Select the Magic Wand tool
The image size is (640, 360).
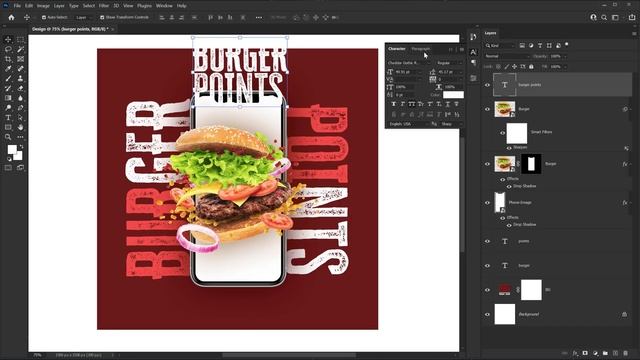[x=20, y=49]
